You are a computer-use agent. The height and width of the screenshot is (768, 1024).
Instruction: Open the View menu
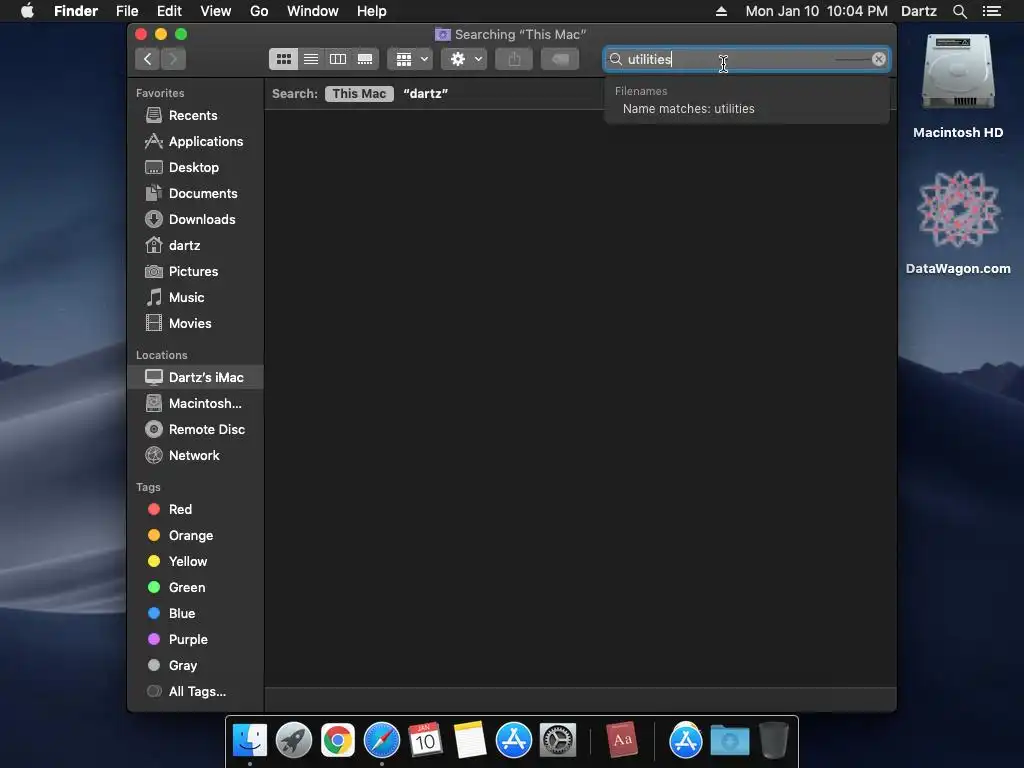[x=216, y=11]
